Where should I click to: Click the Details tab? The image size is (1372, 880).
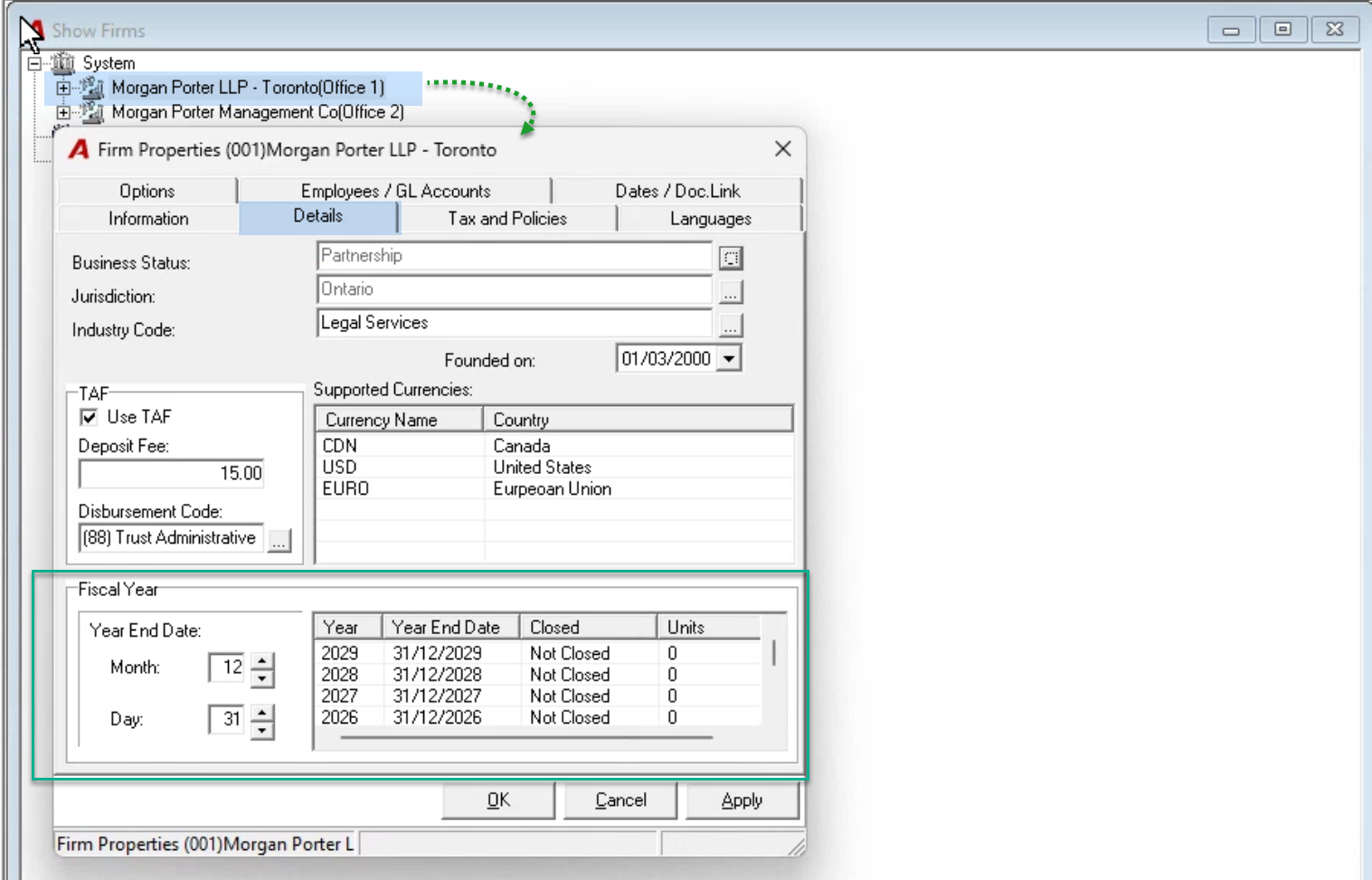[x=318, y=217]
